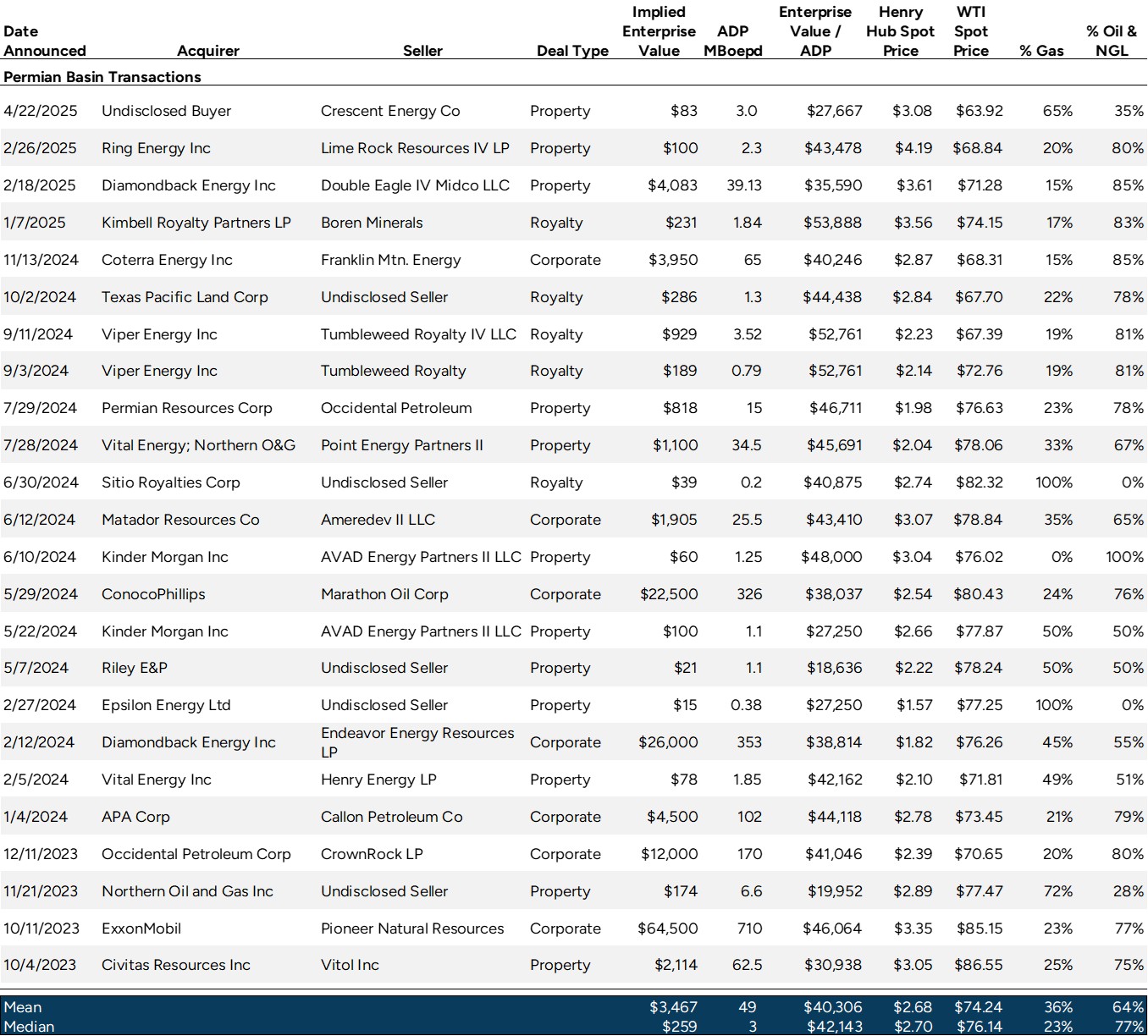Select the 'Crescent Energy Co' seller cell
The image size is (1148, 1036).
tap(390, 111)
